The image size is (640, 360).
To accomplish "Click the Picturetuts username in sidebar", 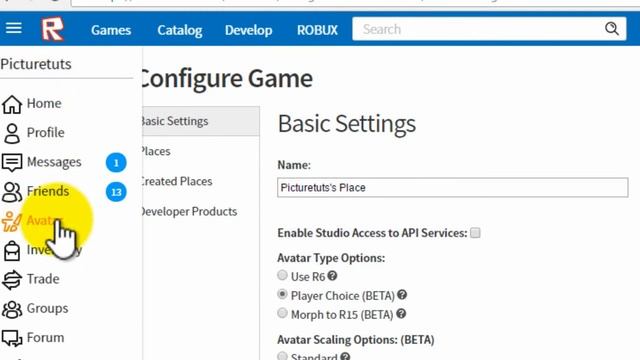I will coord(36,64).
